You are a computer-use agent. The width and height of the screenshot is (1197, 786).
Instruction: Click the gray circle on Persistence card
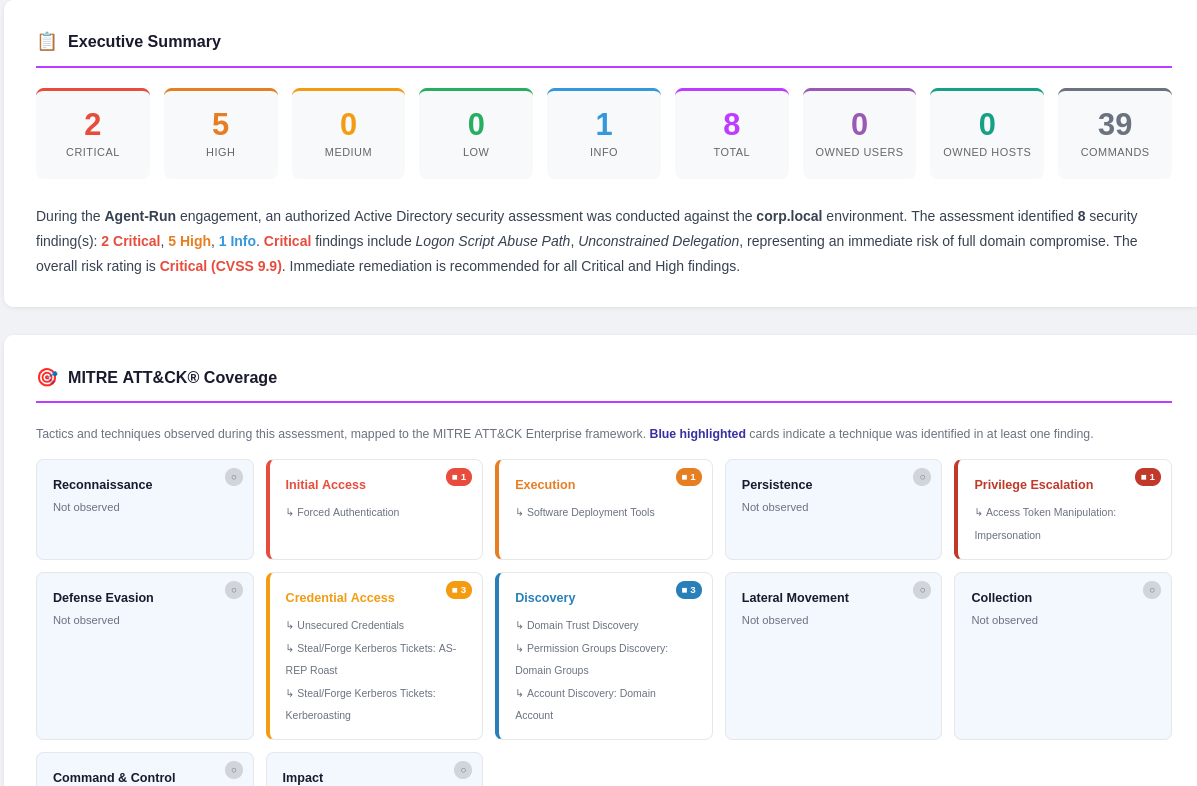coord(921,477)
